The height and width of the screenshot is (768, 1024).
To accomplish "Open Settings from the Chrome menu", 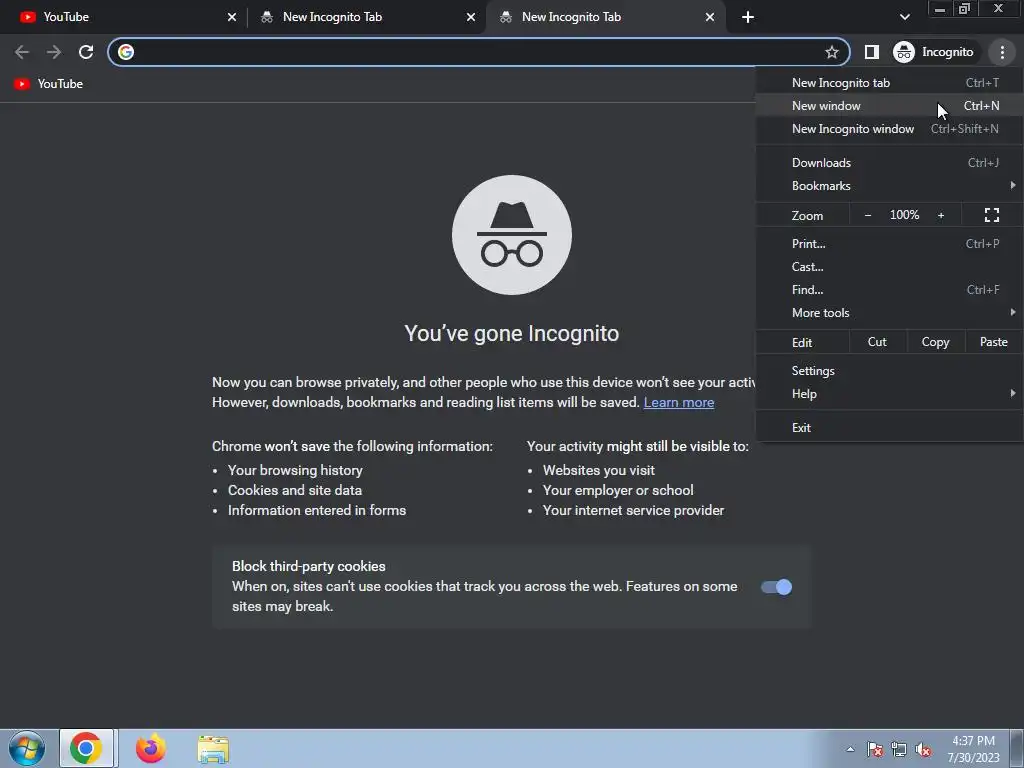I will [x=889, y=371].
